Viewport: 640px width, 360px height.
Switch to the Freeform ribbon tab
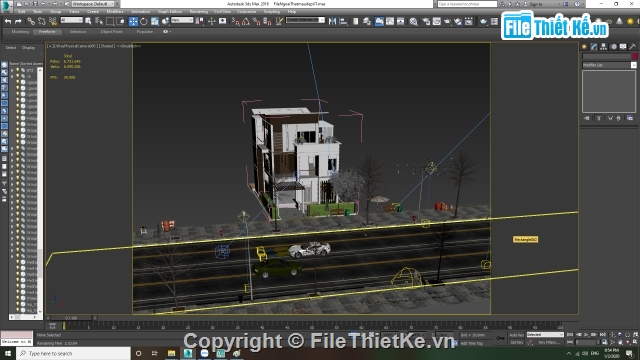coord(47,31)
